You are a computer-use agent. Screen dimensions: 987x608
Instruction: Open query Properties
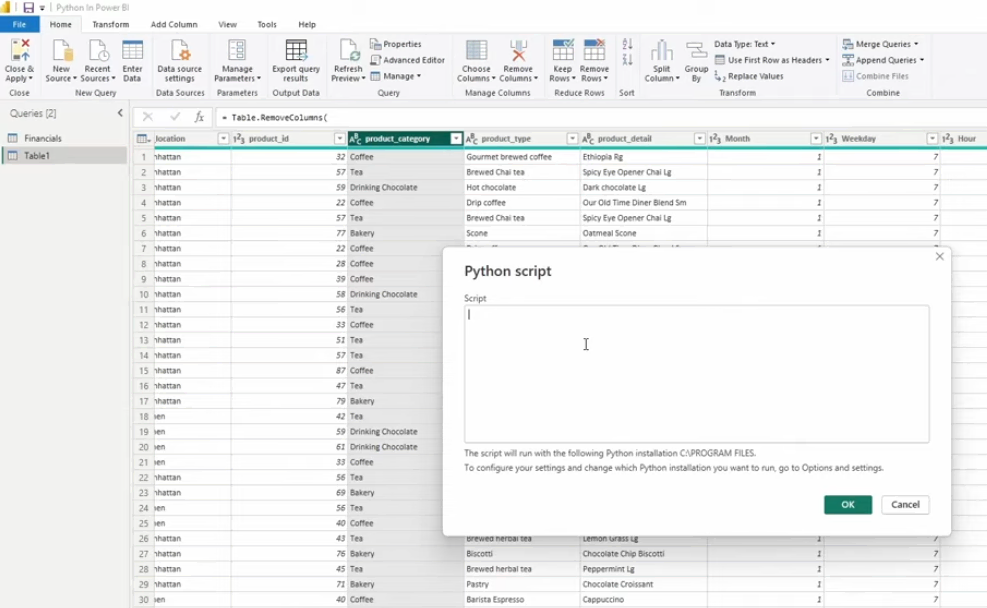coord(395,44)
